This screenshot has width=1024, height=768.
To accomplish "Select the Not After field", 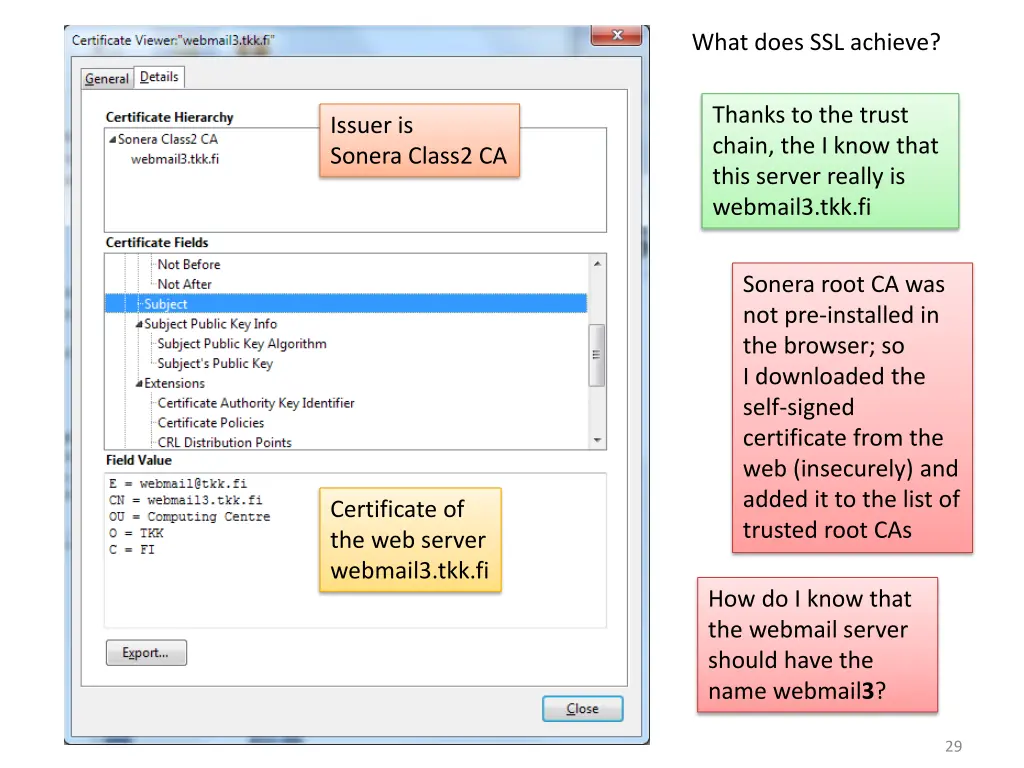I will point(184,284).
